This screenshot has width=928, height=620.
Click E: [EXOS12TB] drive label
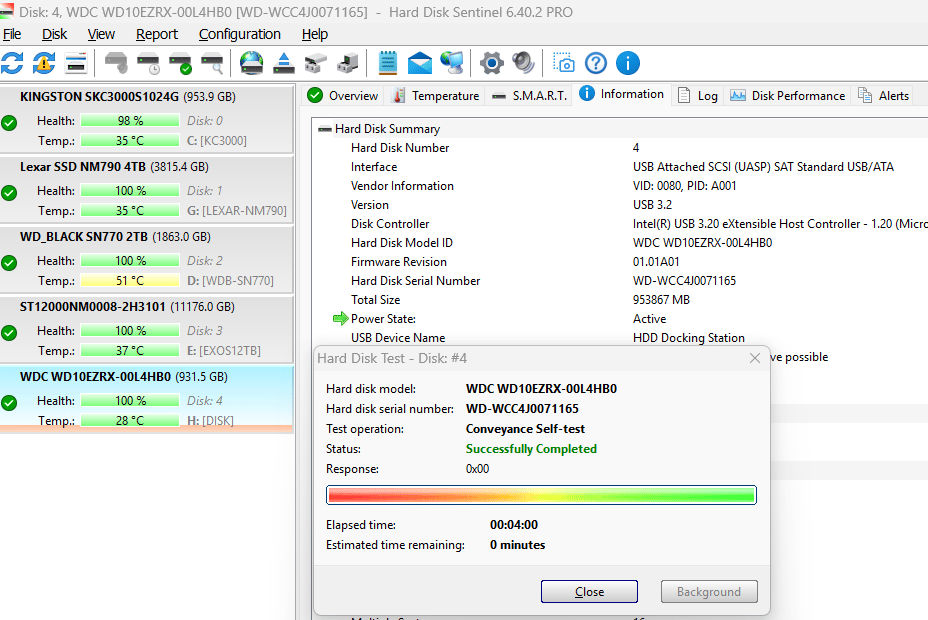(x=224, y=350)
